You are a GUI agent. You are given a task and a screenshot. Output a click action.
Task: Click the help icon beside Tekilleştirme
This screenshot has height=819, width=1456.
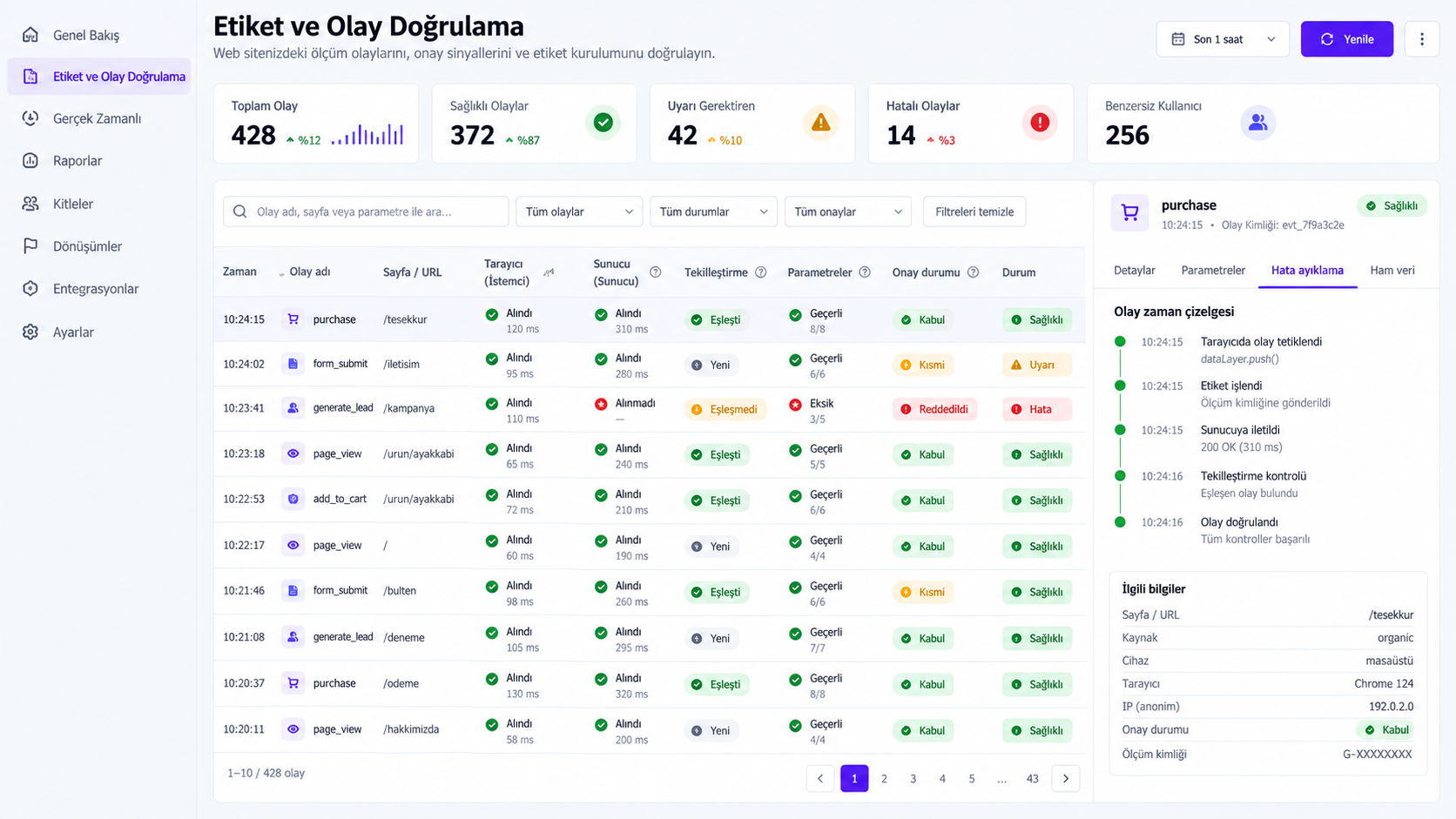pyautogui.click(x=761, y=272)
